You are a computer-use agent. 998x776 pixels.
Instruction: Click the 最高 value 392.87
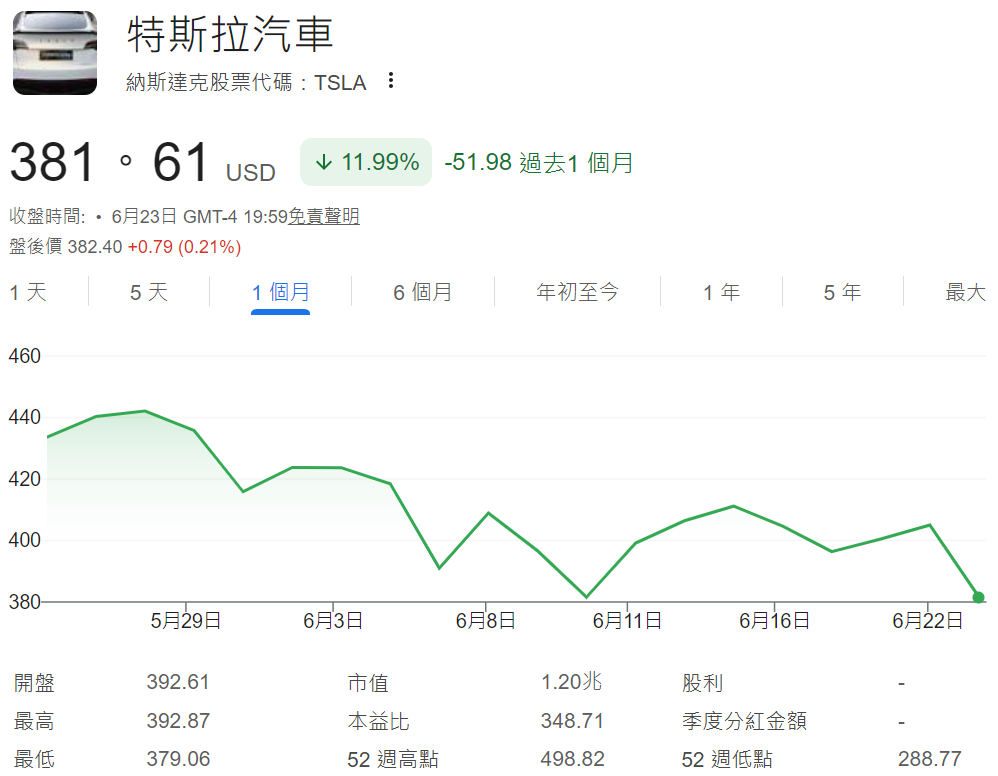click(178, 721)
